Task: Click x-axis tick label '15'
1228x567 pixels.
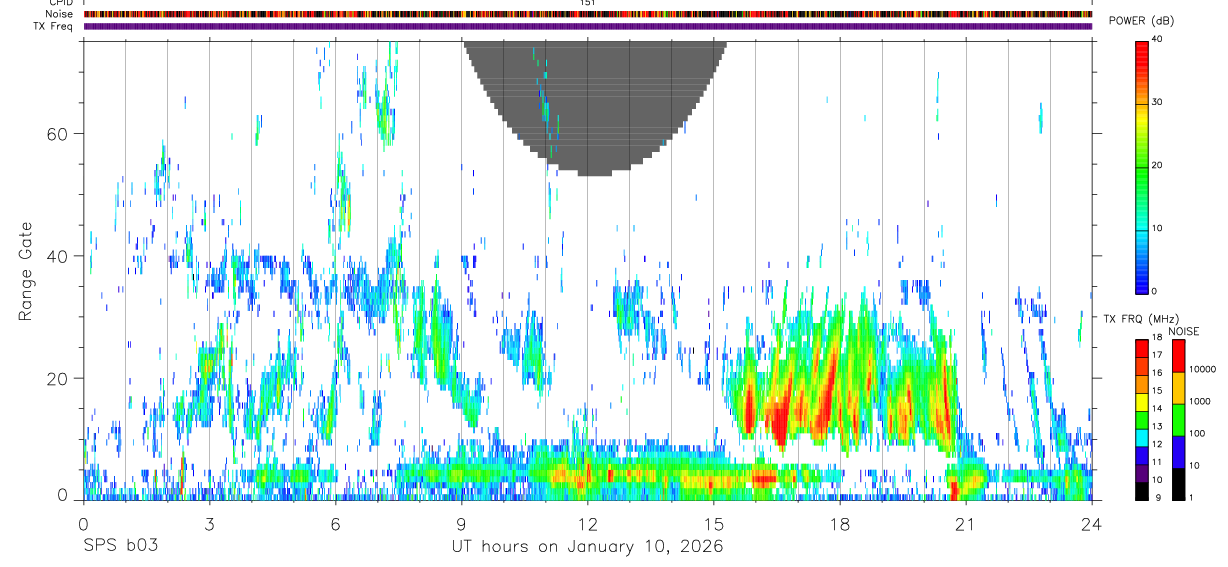Action: coord(714,525)
